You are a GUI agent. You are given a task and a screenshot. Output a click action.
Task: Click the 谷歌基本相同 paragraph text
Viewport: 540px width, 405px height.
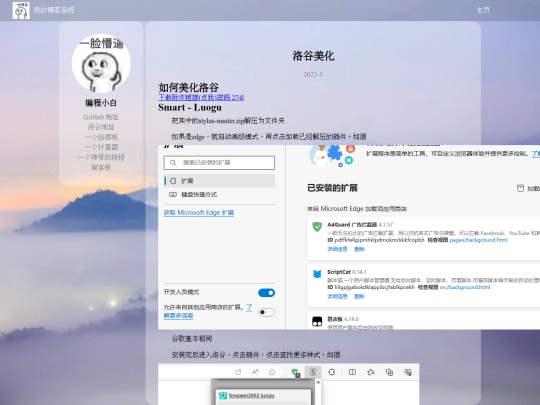192,339
